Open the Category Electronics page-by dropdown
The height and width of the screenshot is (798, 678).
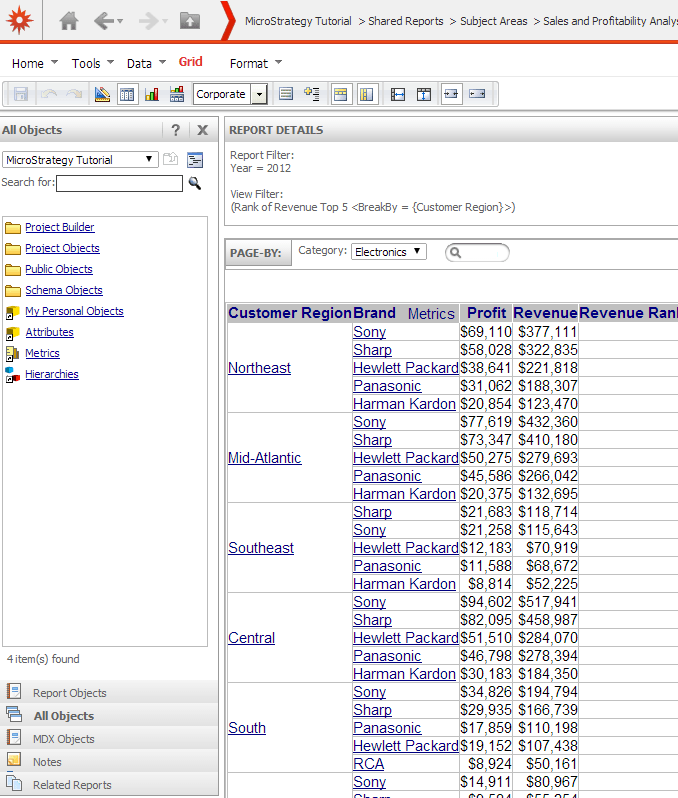[389, 251]
